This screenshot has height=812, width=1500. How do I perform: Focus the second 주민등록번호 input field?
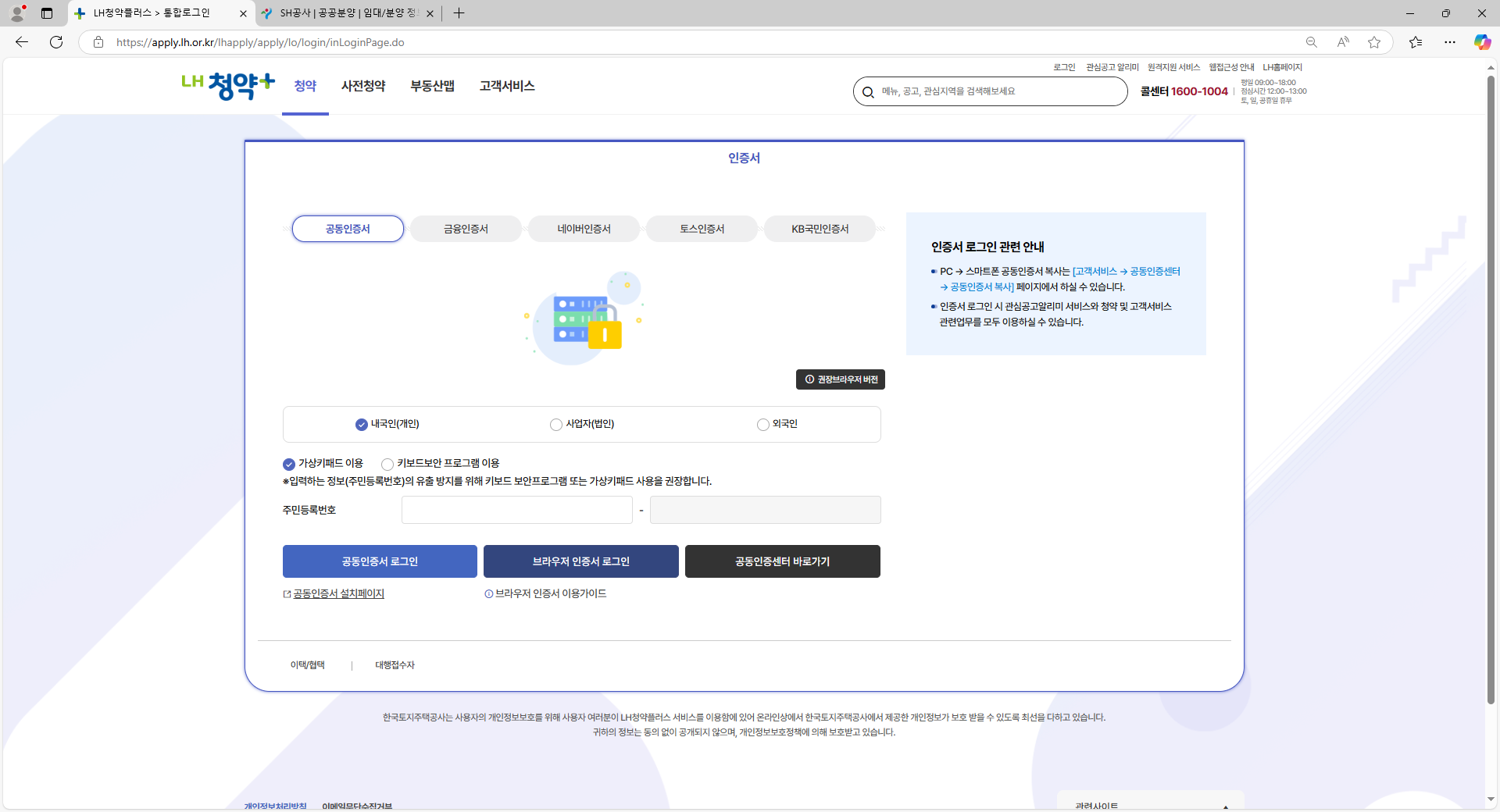pos(766,510)
